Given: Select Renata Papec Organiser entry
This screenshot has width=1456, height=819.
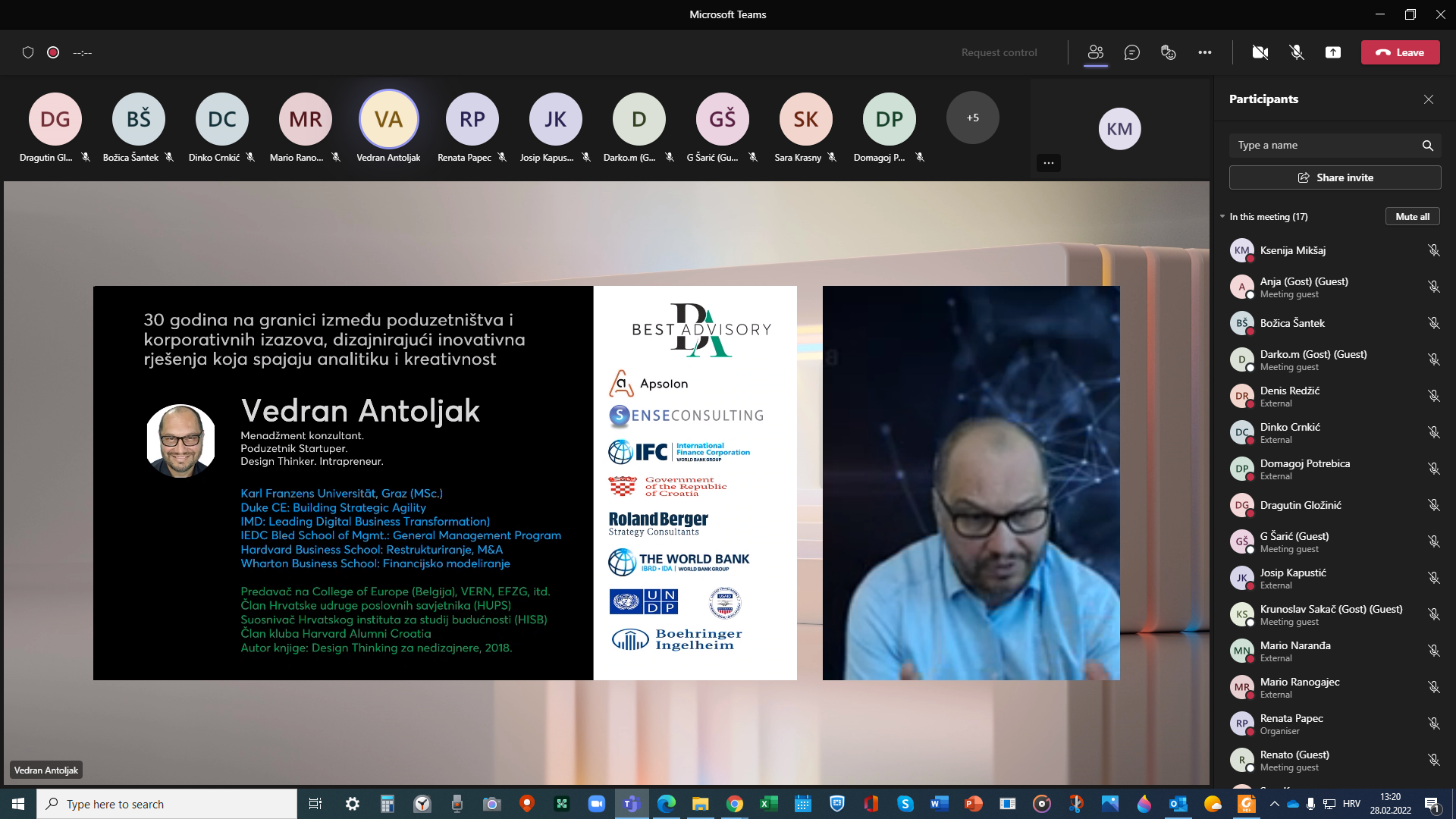Looking at the screenshot, I should tap(1335, 723).
